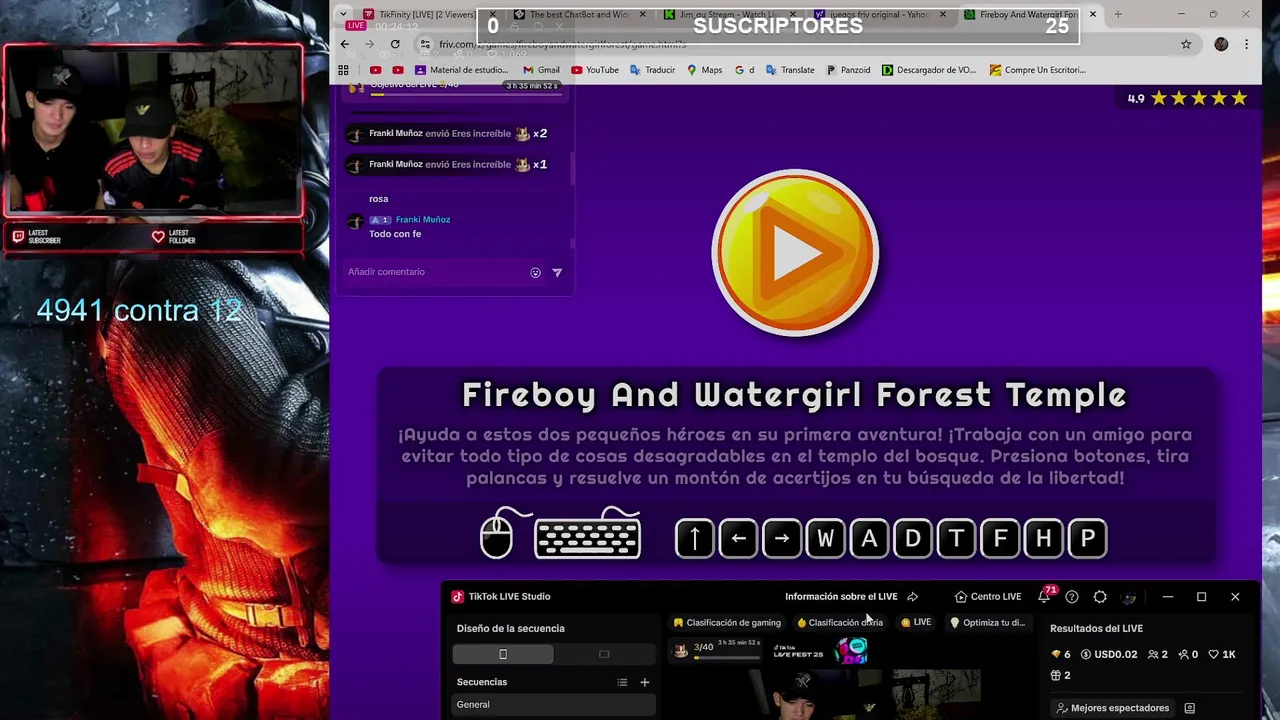Open a new Chrome tab

1118,14
